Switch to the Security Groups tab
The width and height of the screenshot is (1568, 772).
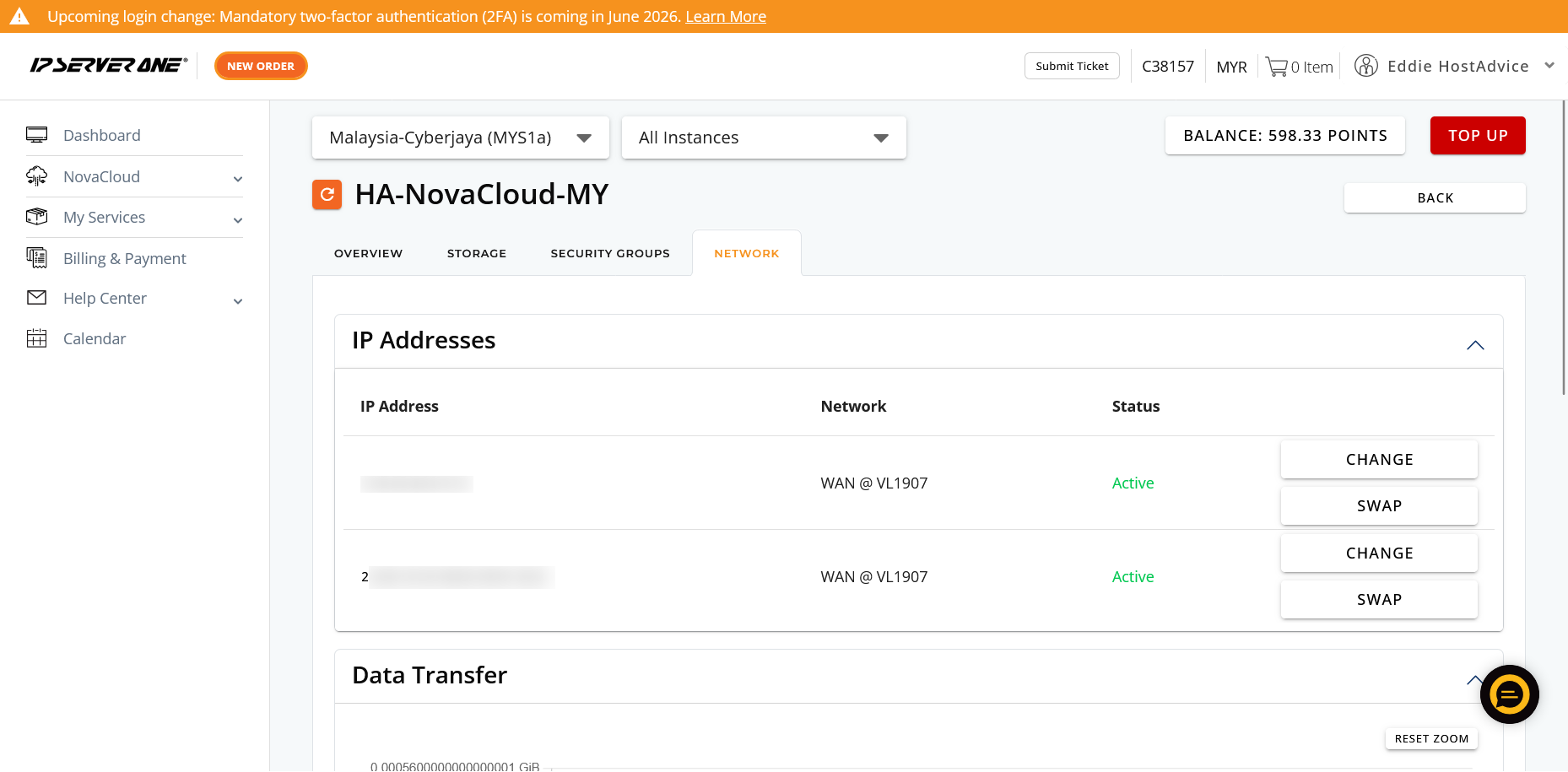tap(610, 253)
